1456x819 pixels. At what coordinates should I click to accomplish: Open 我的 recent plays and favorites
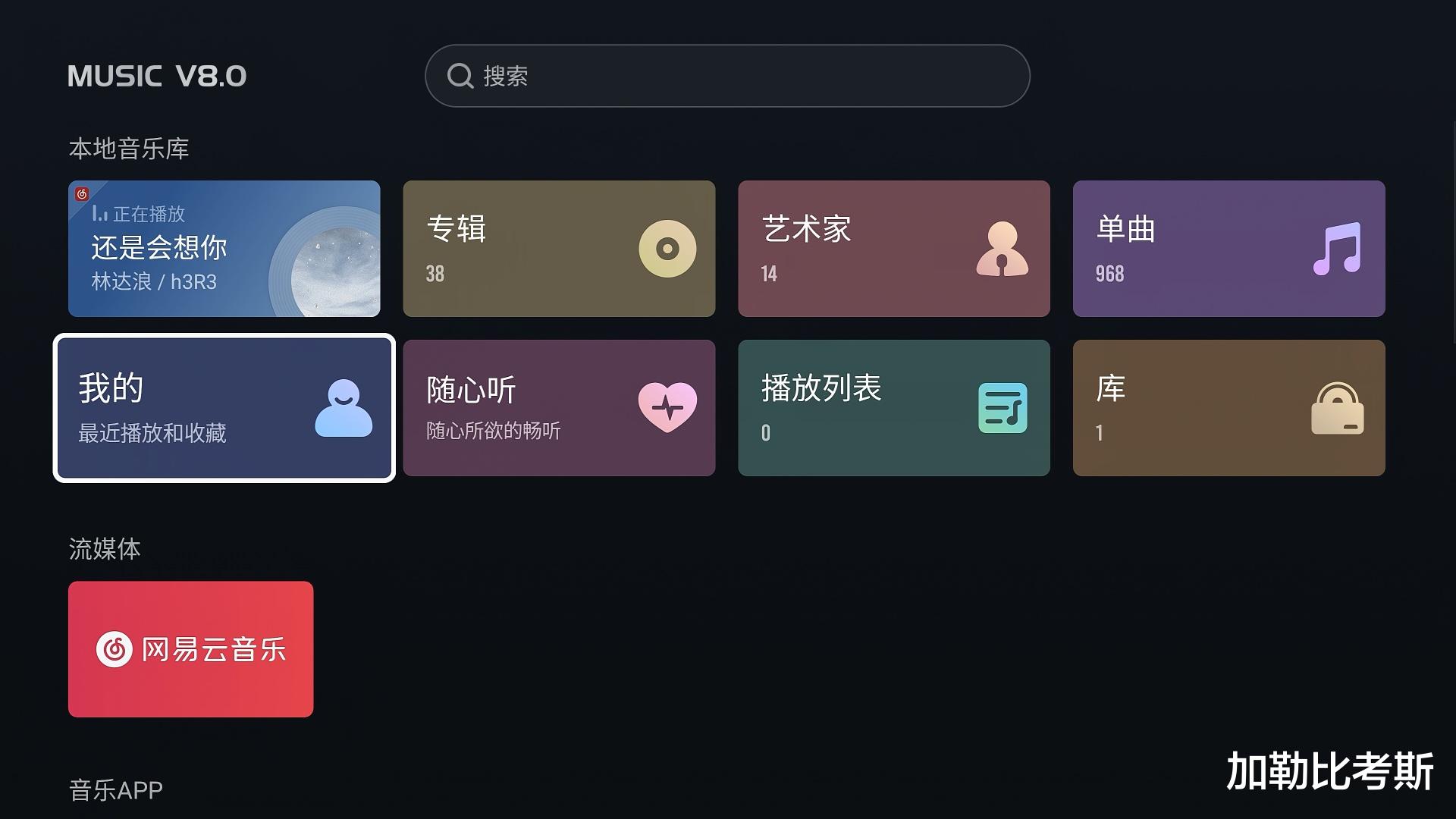[x=224, y=408]
